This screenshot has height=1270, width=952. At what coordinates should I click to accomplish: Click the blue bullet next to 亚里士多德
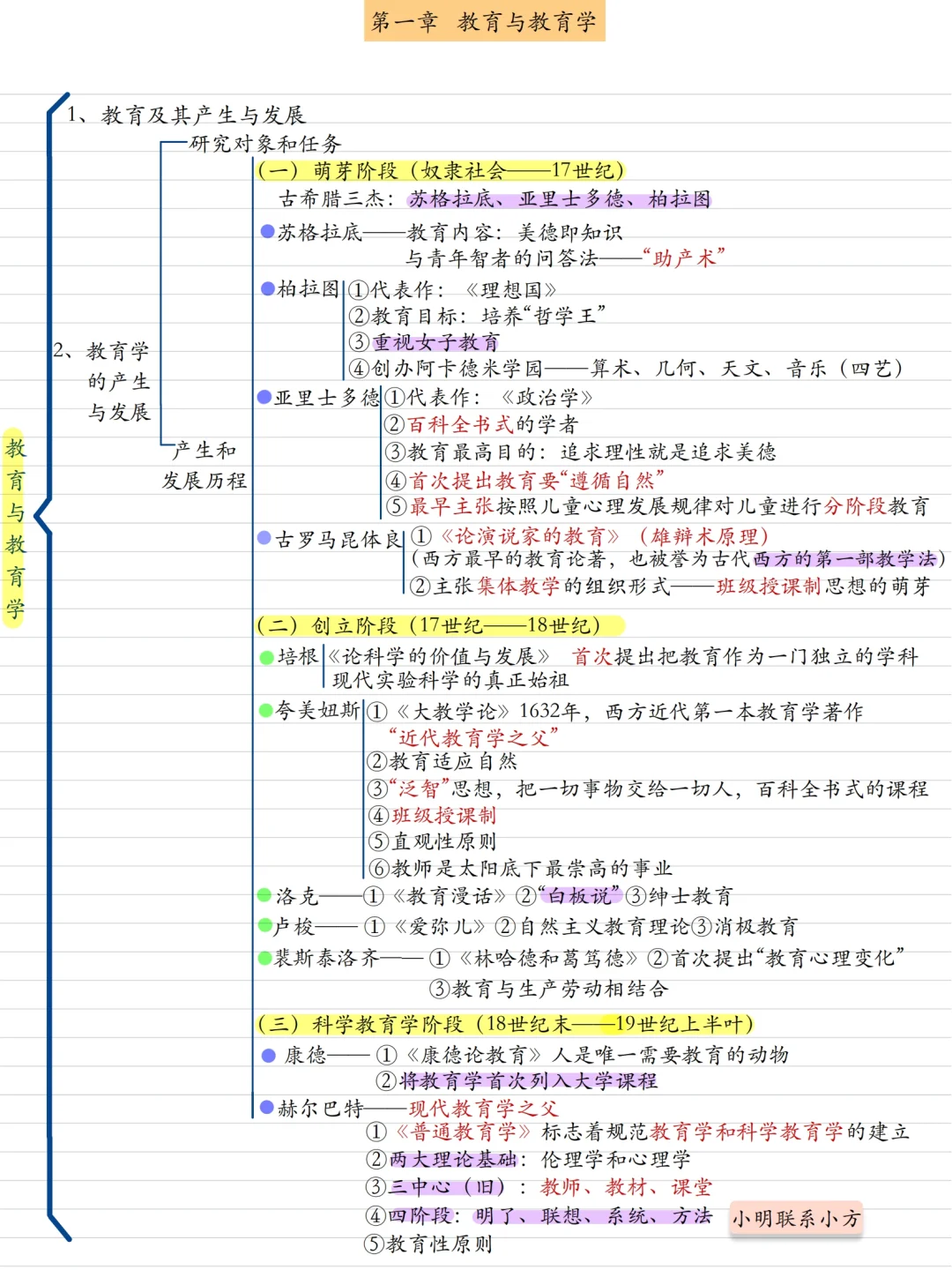pos(266,399)
